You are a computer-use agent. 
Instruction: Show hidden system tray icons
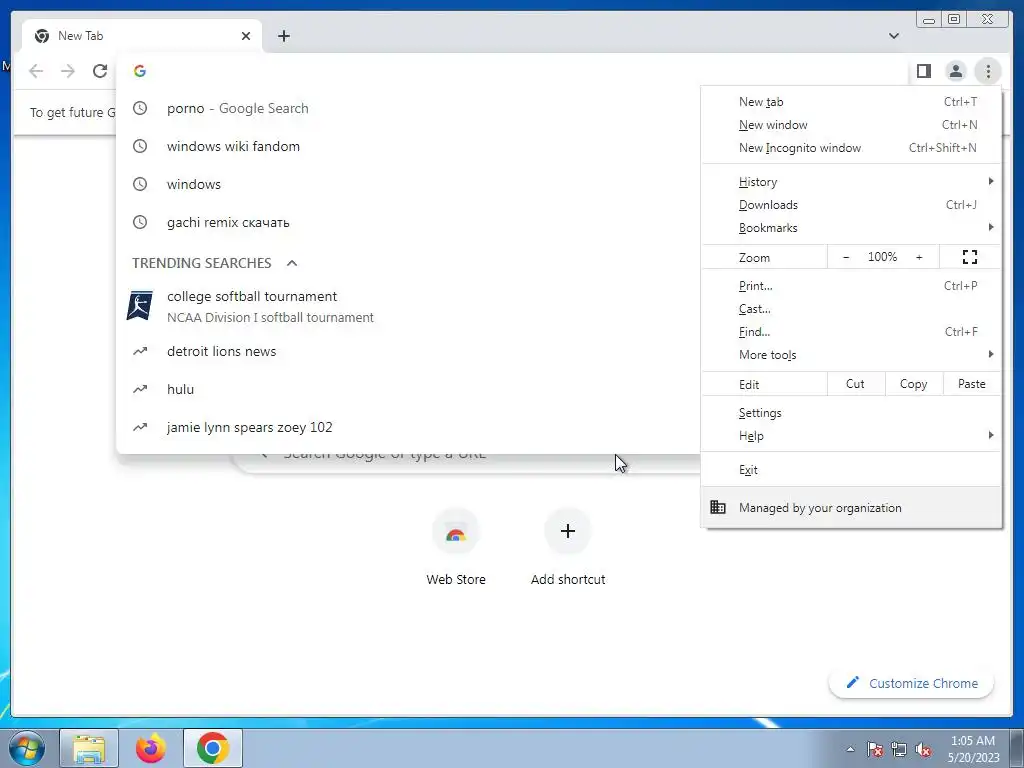coord(850,749)
